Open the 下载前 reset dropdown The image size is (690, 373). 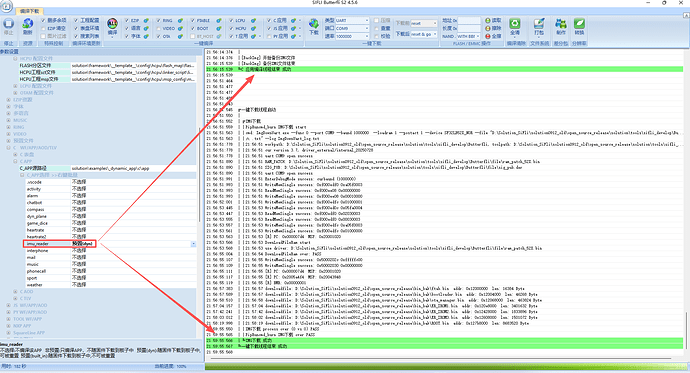(435, 23)
